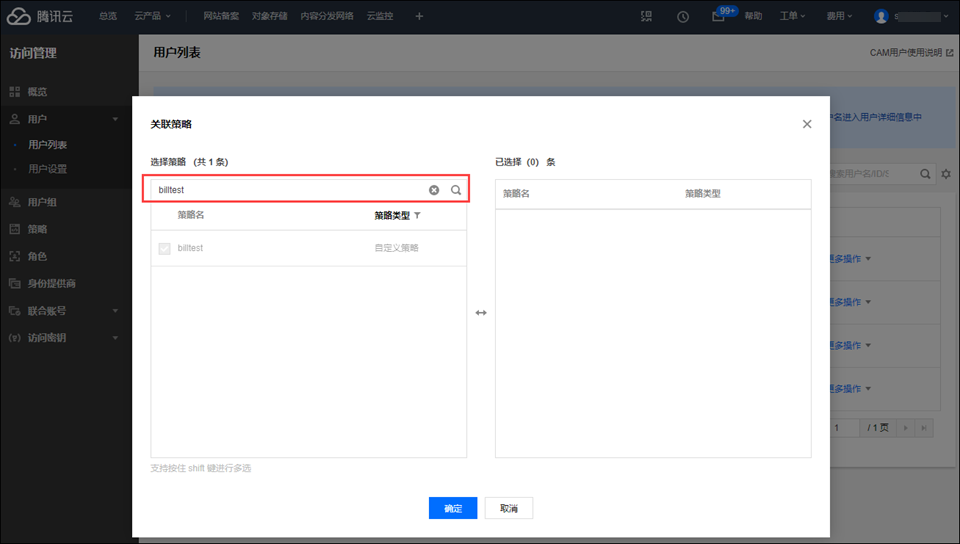Toggle the select-all policies checkbox
Screen dimensions: 960x544
coord(164,215)
